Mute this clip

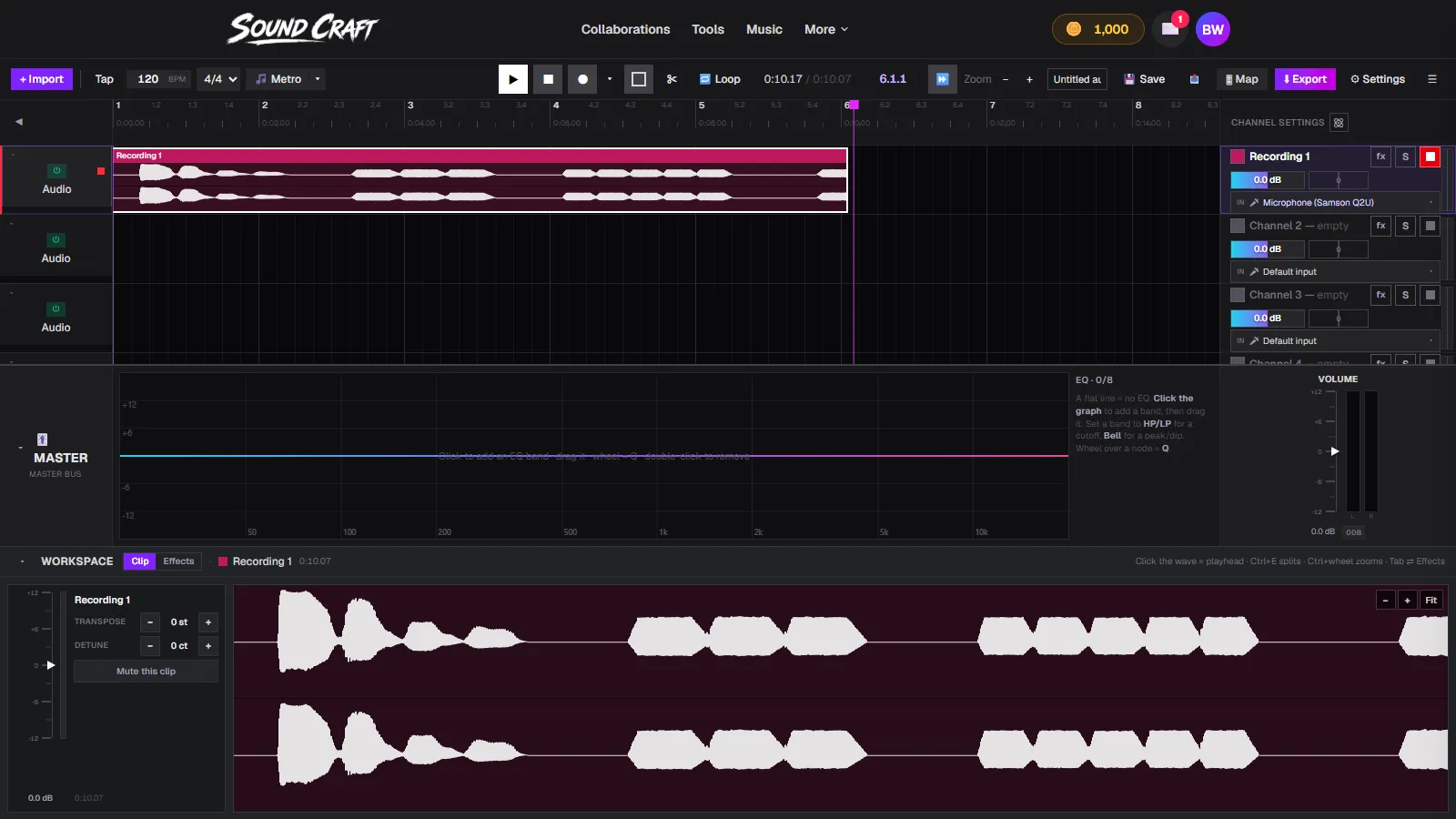[x=146, y=672]
